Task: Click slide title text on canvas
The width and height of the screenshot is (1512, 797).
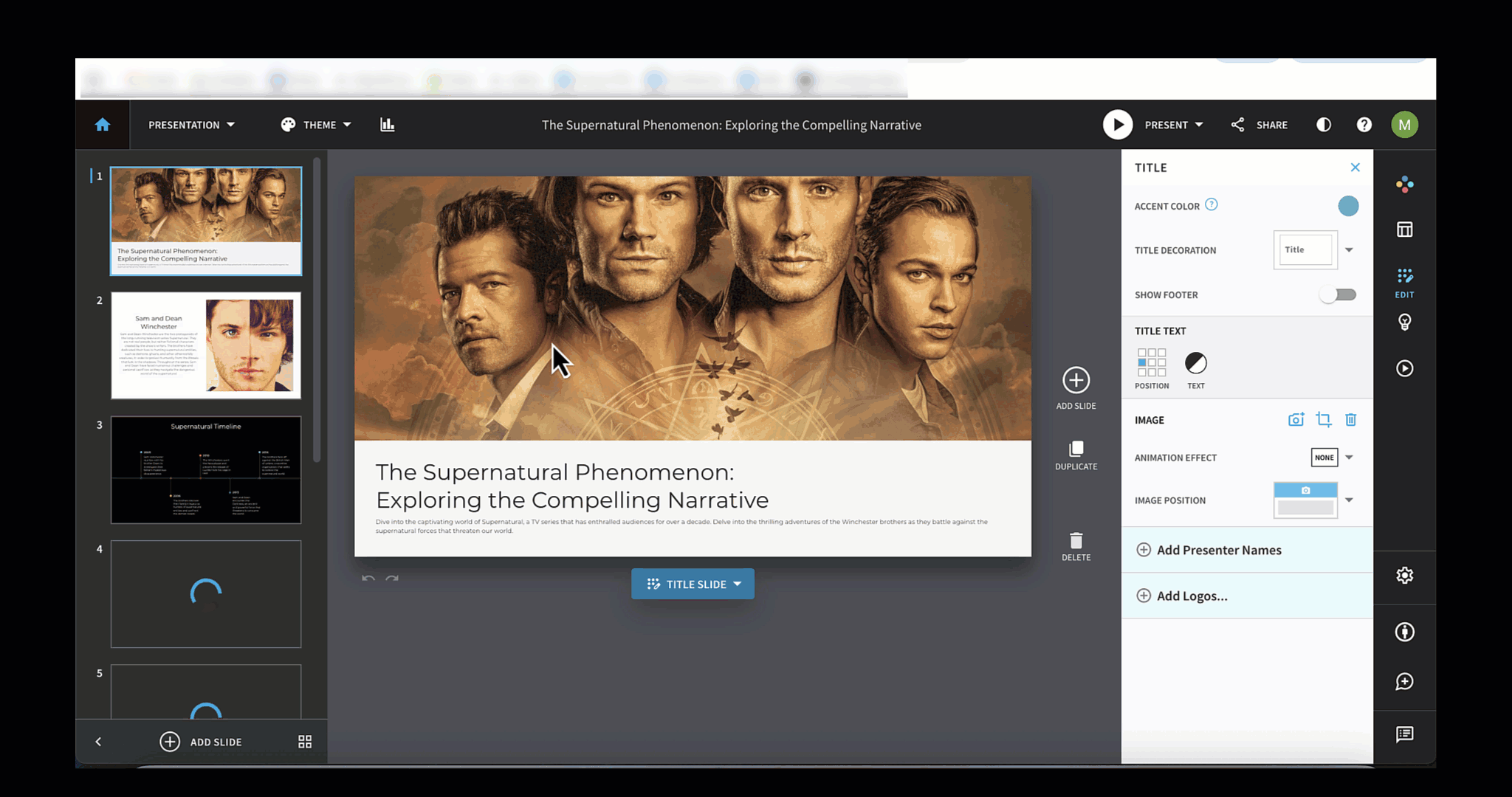Action: click(572, 486)
